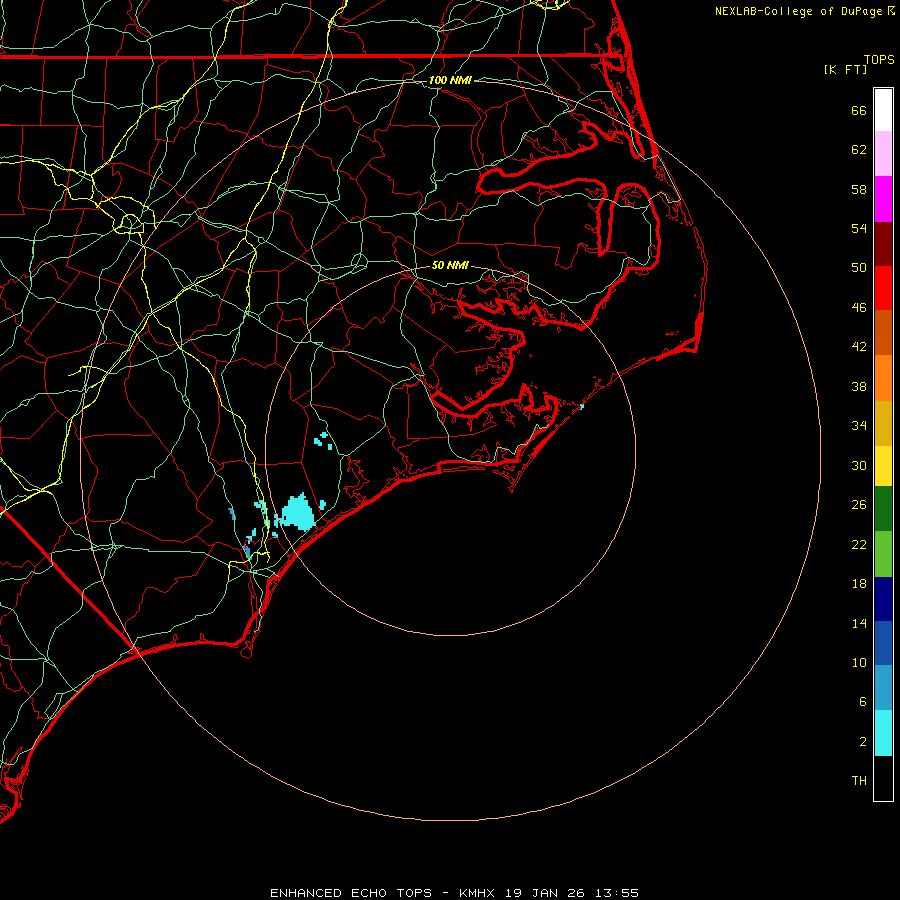Click the legend value '14'
This screenshot has width=900, height=900.
coord(859,623)
